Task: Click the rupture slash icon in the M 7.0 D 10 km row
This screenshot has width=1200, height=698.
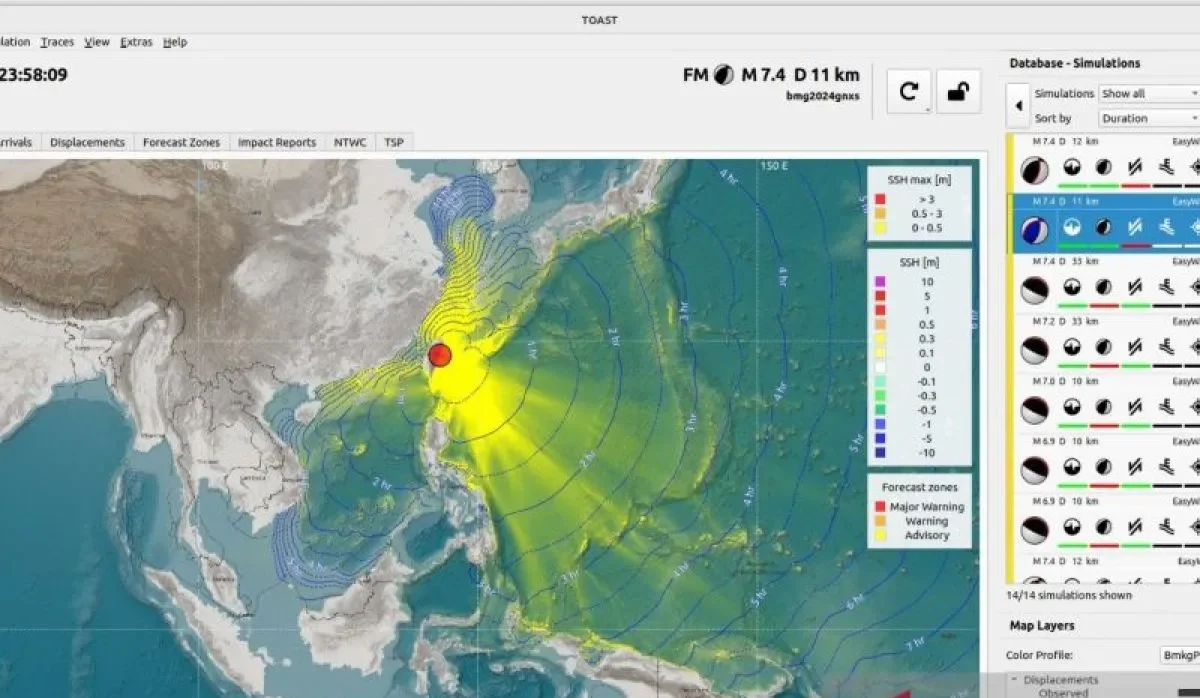Action: point(1135,408)
